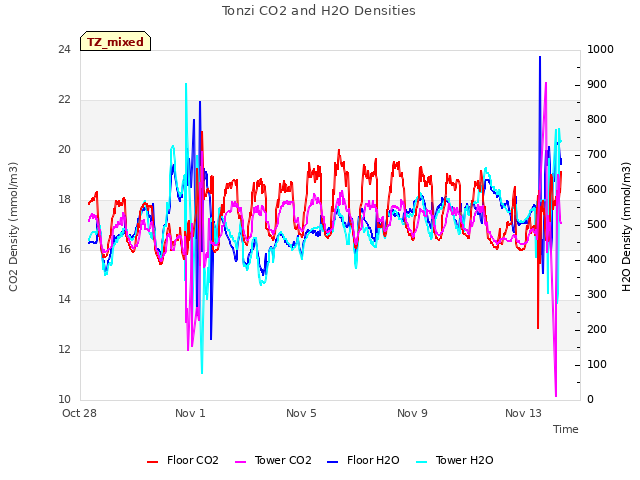This screenshot has height=480, width=640.
Task: Click the Time axis label
Action: tap(566, 429)
